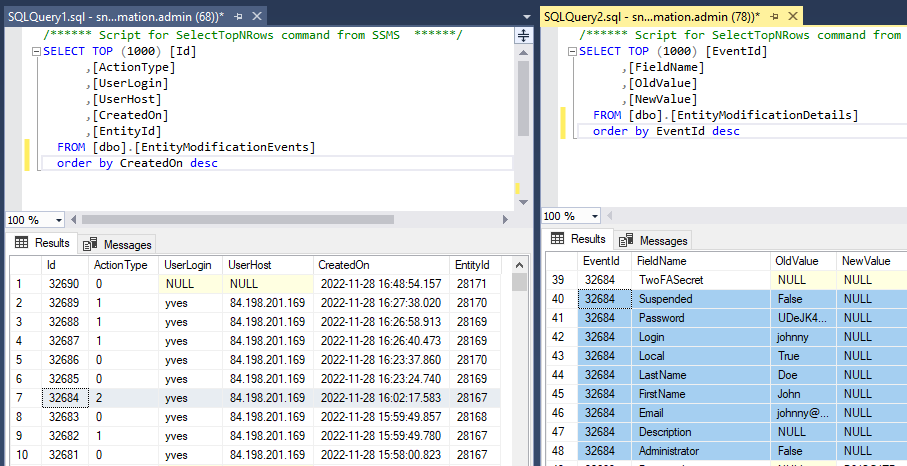This screenshot has height=466, width=907.
Task: Click the left editor's scroll down arrow
Action: (x=523, y=202)
